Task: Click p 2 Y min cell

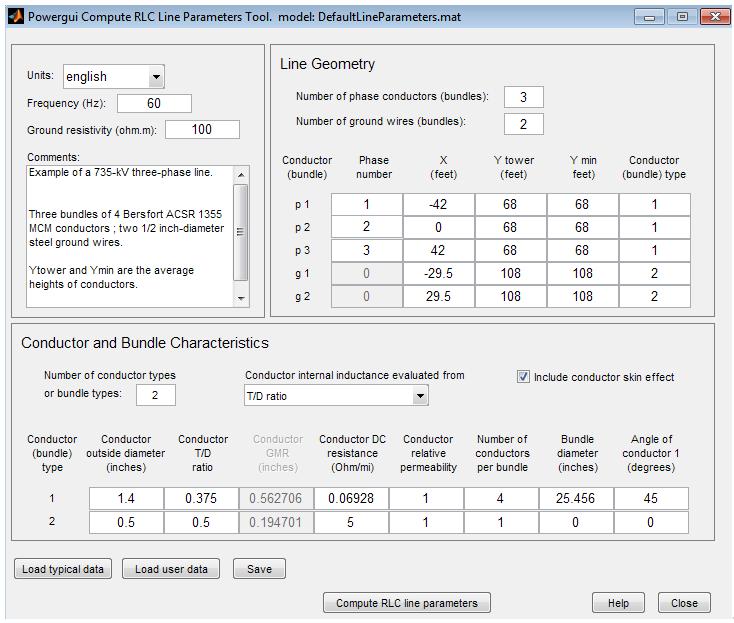Action: point(583,227)
